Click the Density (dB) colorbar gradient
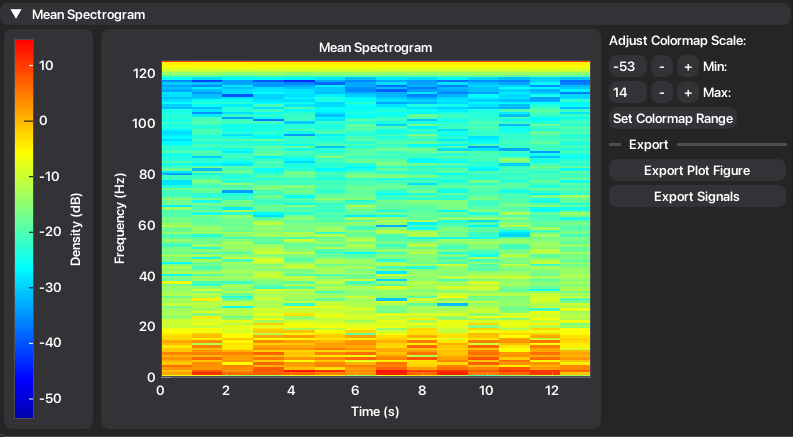The height and width of the screenshot is (437, 793). pos(24,229)
